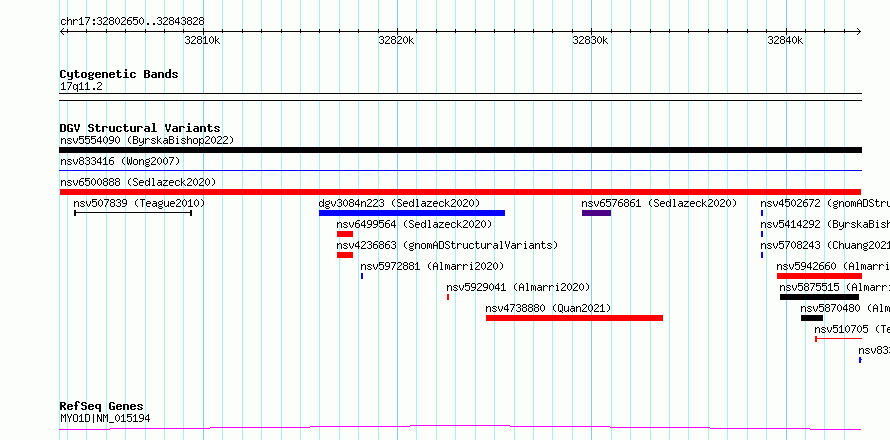Click the 32810k ruler position
Image resolution: width=890 pixels, height=440 pixels.
click(203, 40)
